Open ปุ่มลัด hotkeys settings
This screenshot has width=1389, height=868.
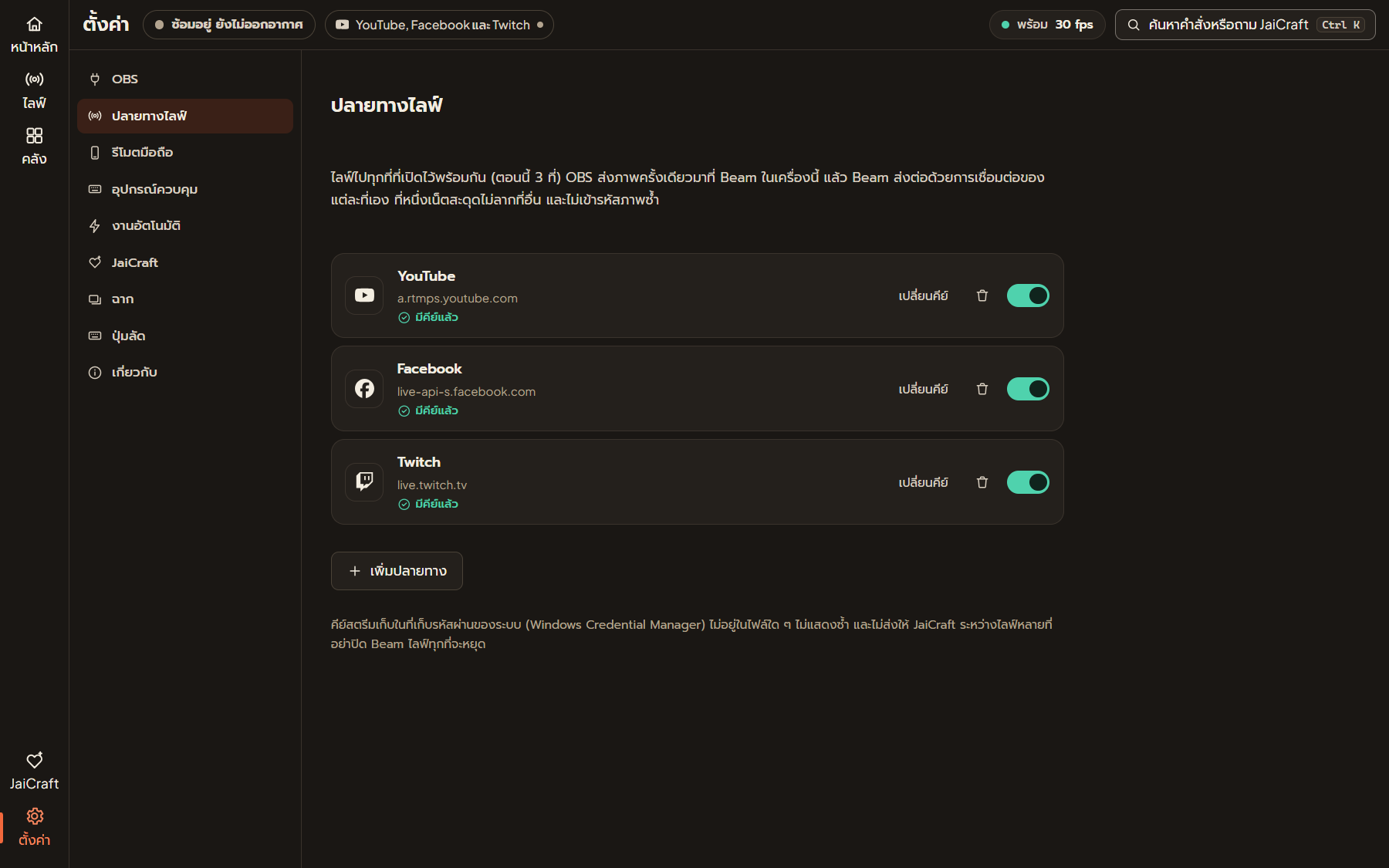(x=185, y=336)
